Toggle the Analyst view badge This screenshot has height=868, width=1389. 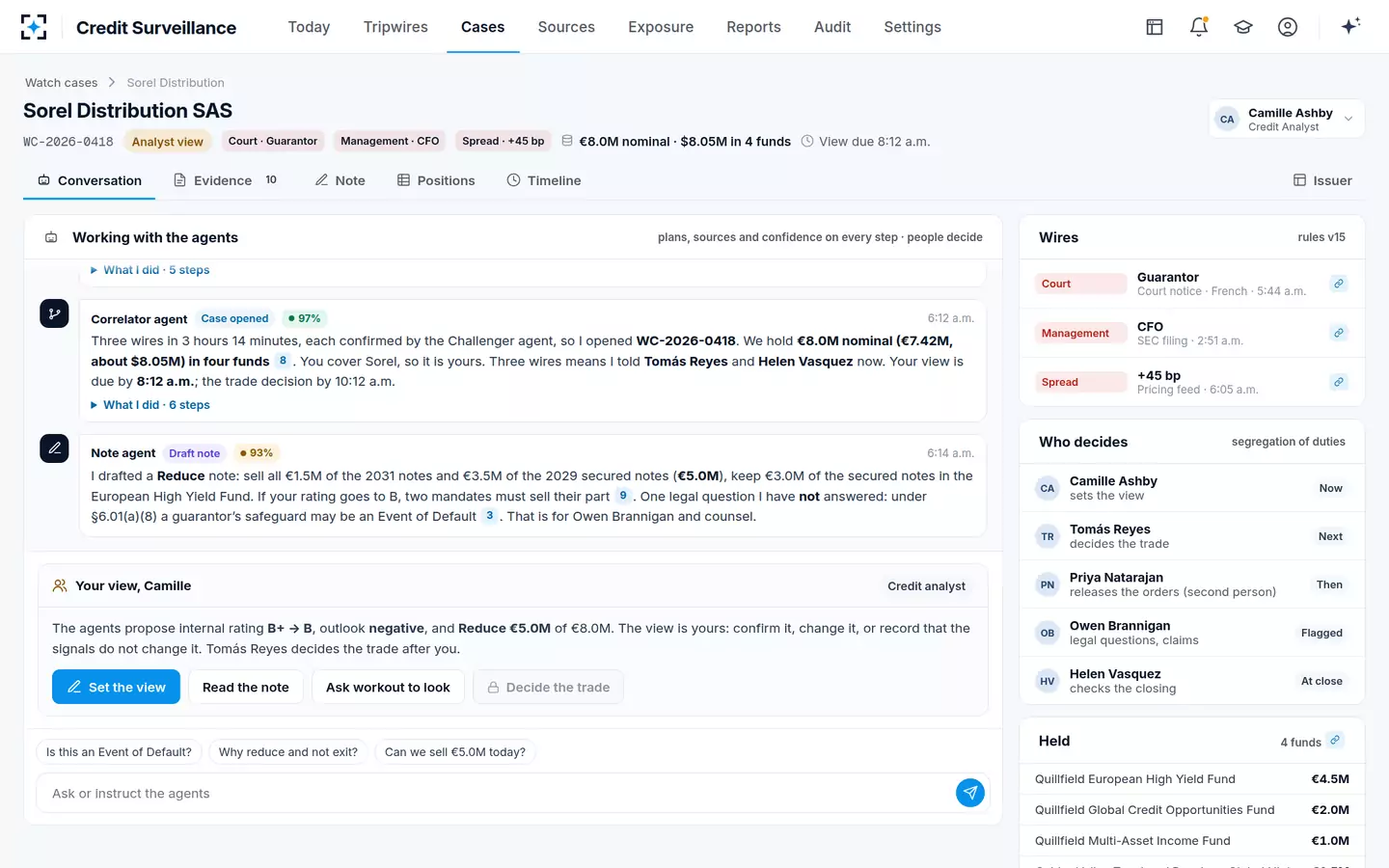tap(168, 142)
